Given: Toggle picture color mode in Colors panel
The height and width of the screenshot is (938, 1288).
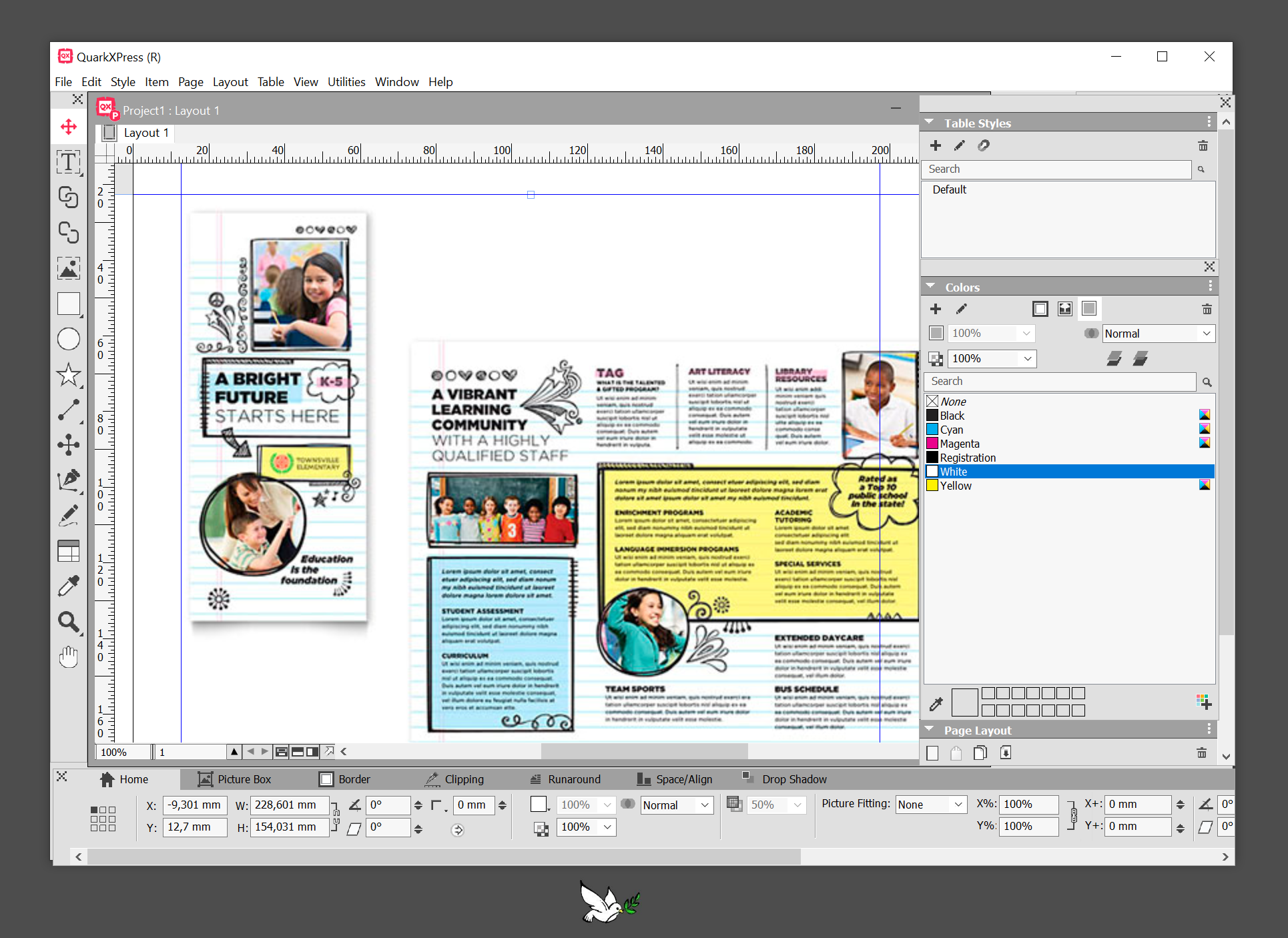Looking at the screenshot, I should tap(1064, 308).
